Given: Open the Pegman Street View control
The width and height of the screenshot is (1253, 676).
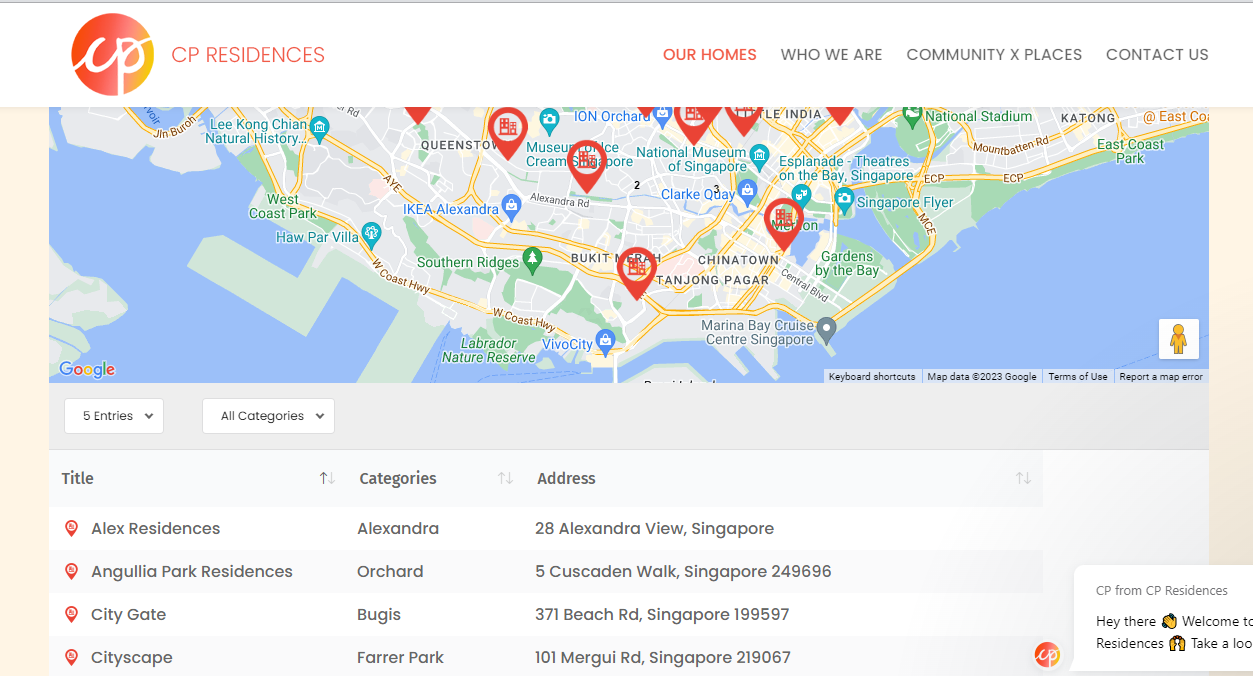Looking at the screenshot, I should tap(1179, 339).
